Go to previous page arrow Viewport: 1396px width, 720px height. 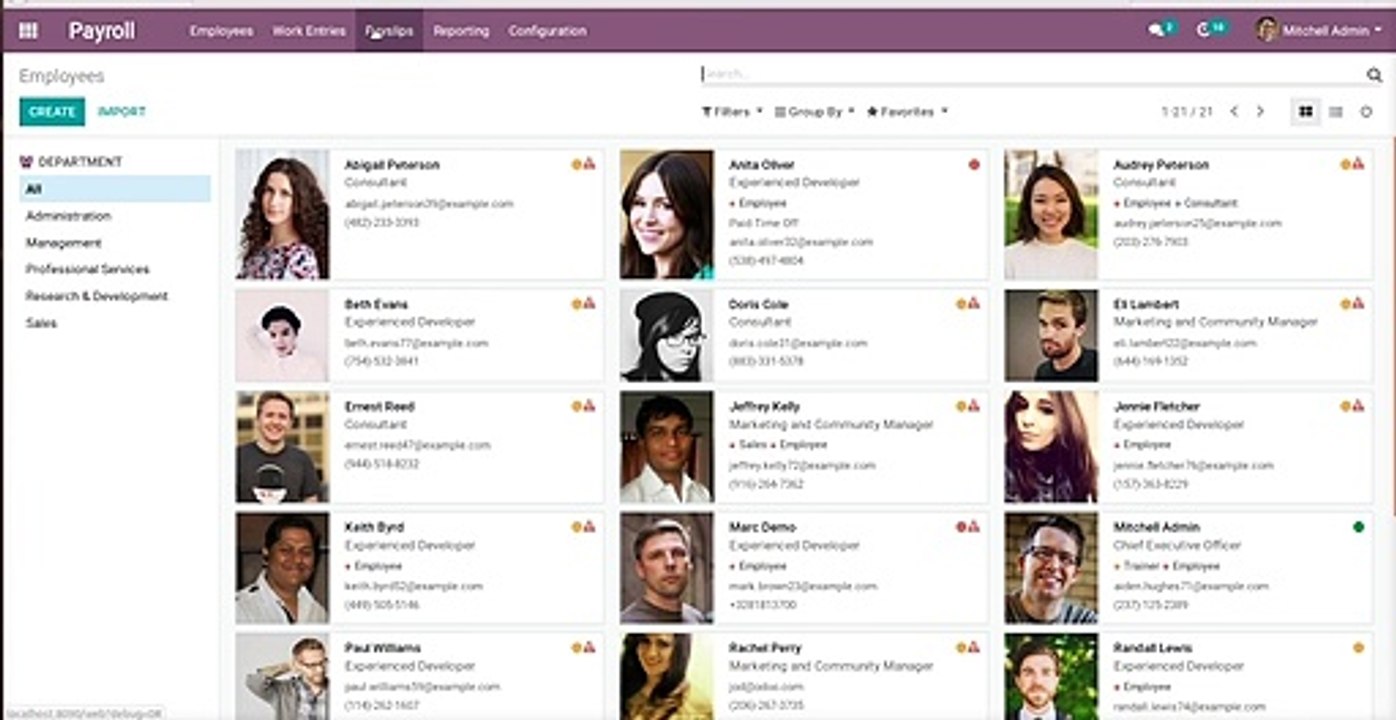click(1234, 112)
